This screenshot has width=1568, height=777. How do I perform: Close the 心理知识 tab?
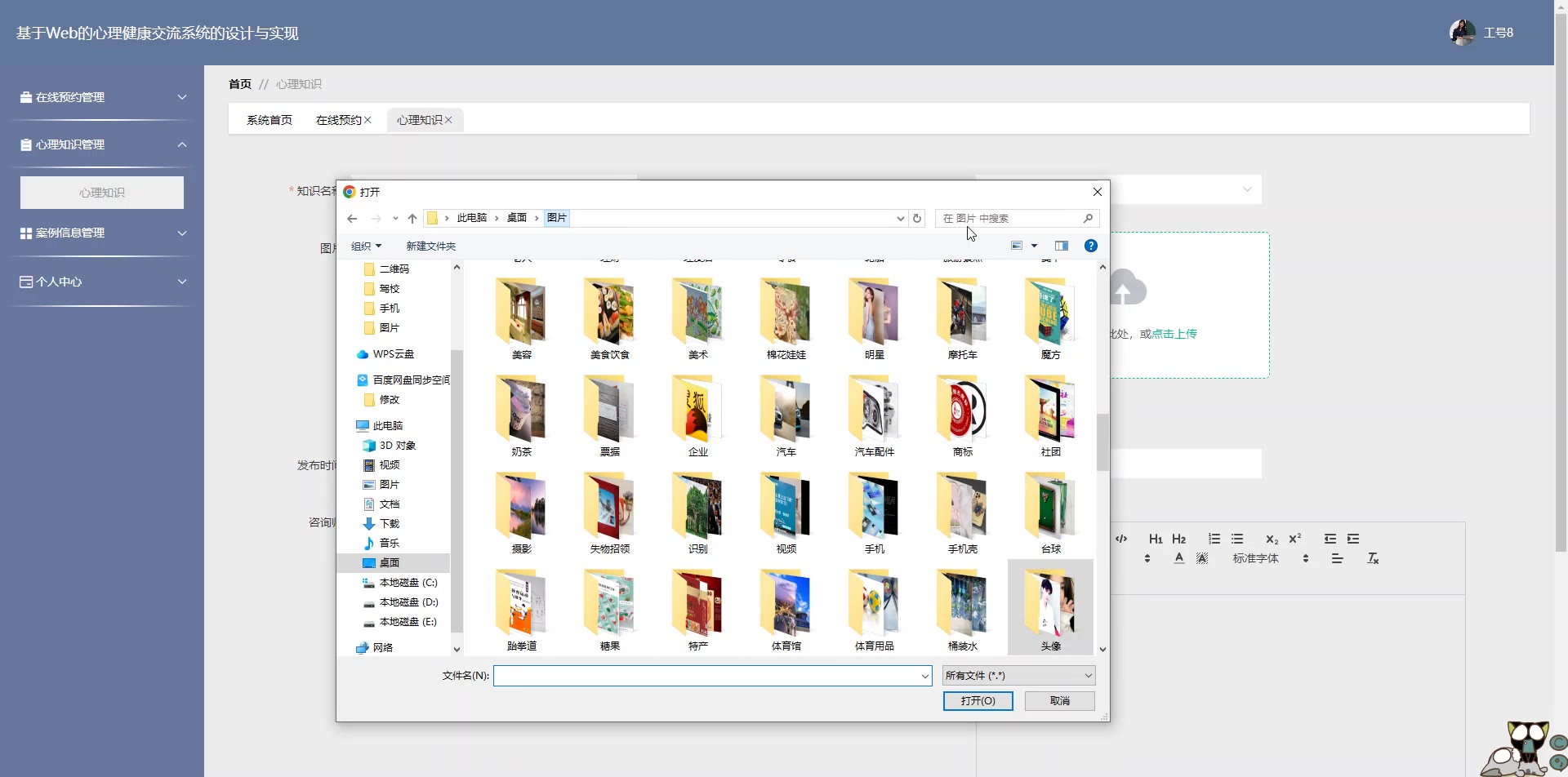click(x=448, y=120)
